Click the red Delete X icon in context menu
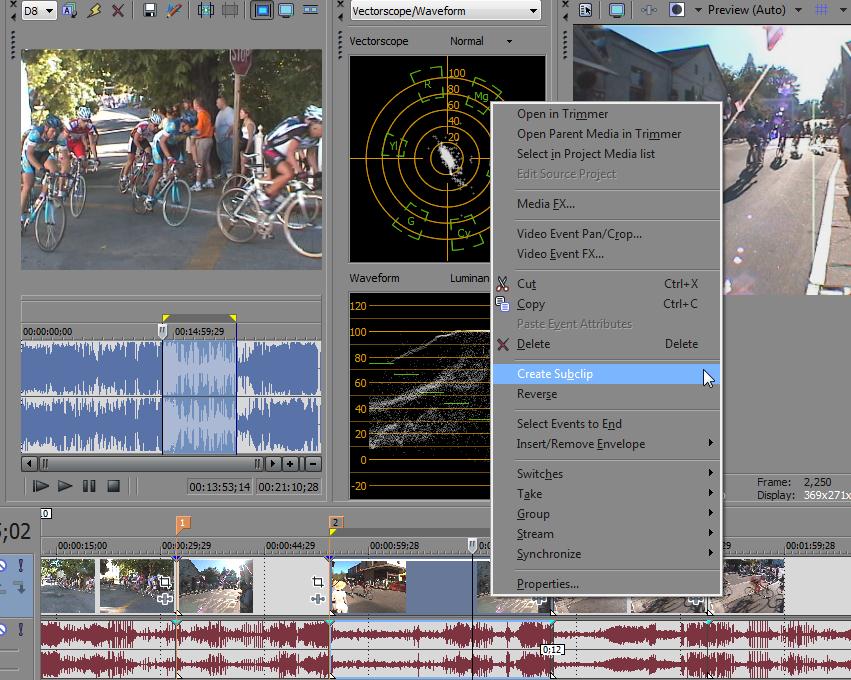Screen dimensions: 851x680 click(x=503, y=344)
